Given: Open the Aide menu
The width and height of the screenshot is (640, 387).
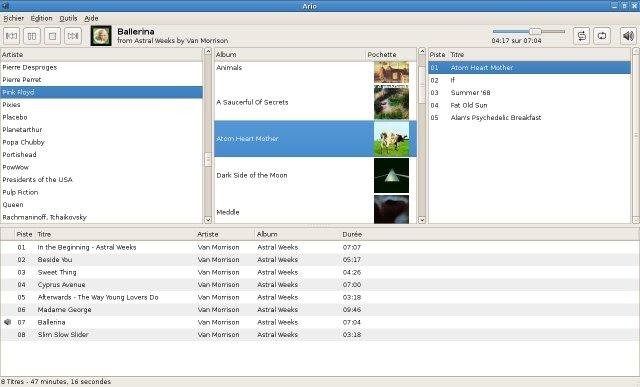Looking at the screenshot, I should point(91,18).
